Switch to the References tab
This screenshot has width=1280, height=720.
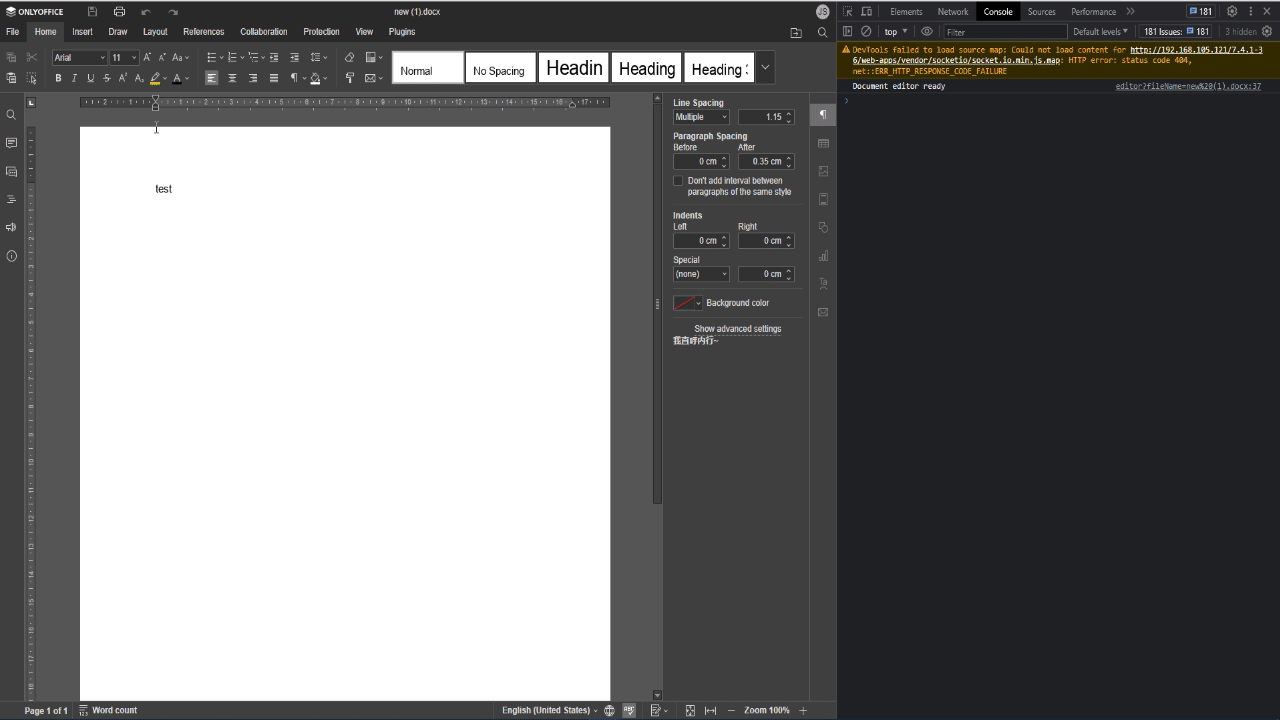[x=203, y=32]
